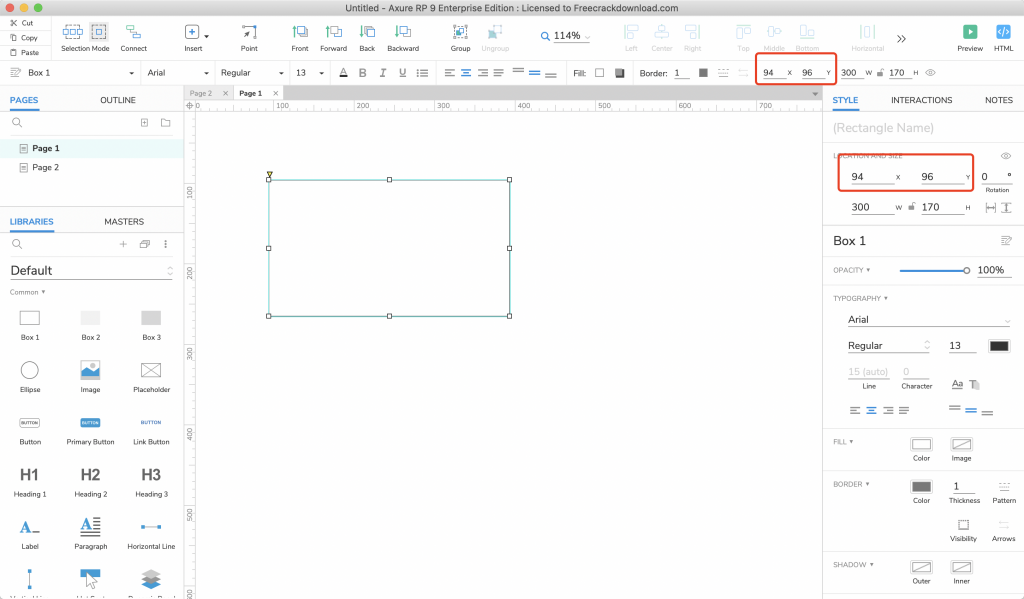This screenshot has width=1024, height=599.
Task: Pick the Placeholder widget in library
Action: coord(151,370)
